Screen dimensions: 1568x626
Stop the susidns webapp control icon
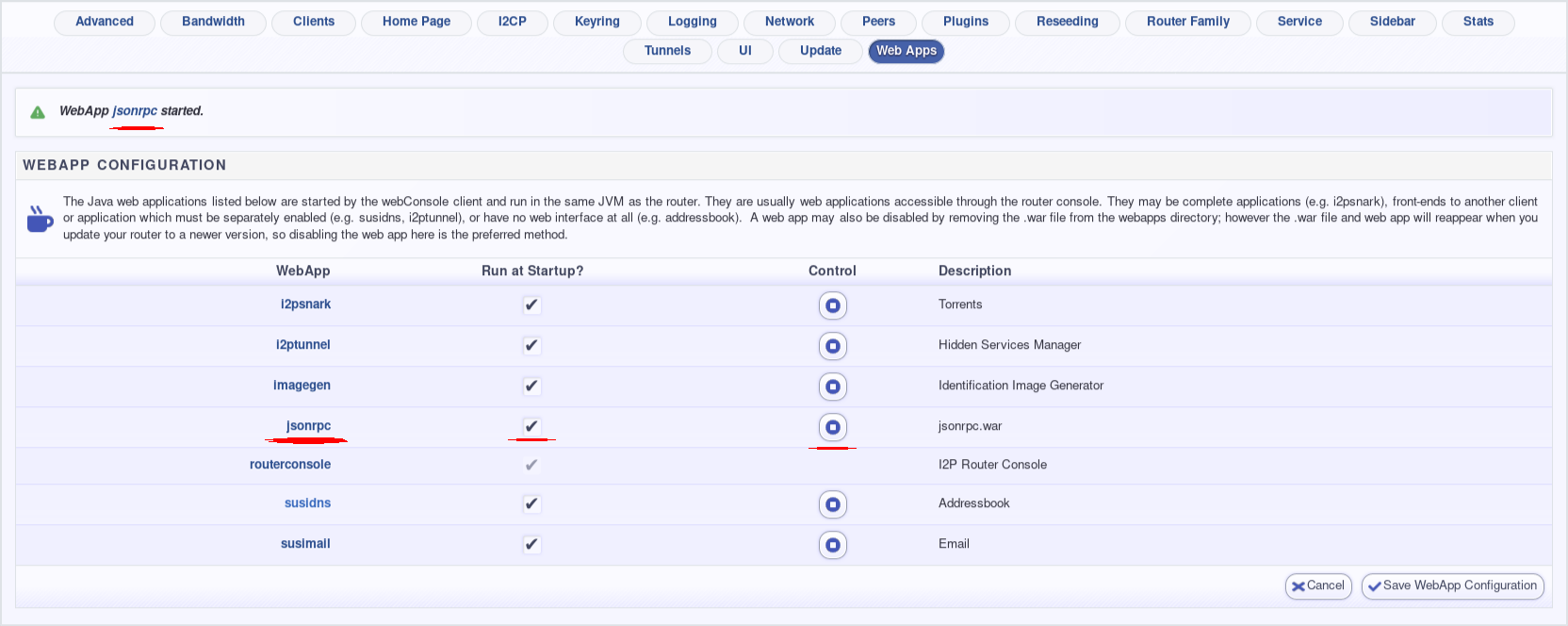(833, 504)
